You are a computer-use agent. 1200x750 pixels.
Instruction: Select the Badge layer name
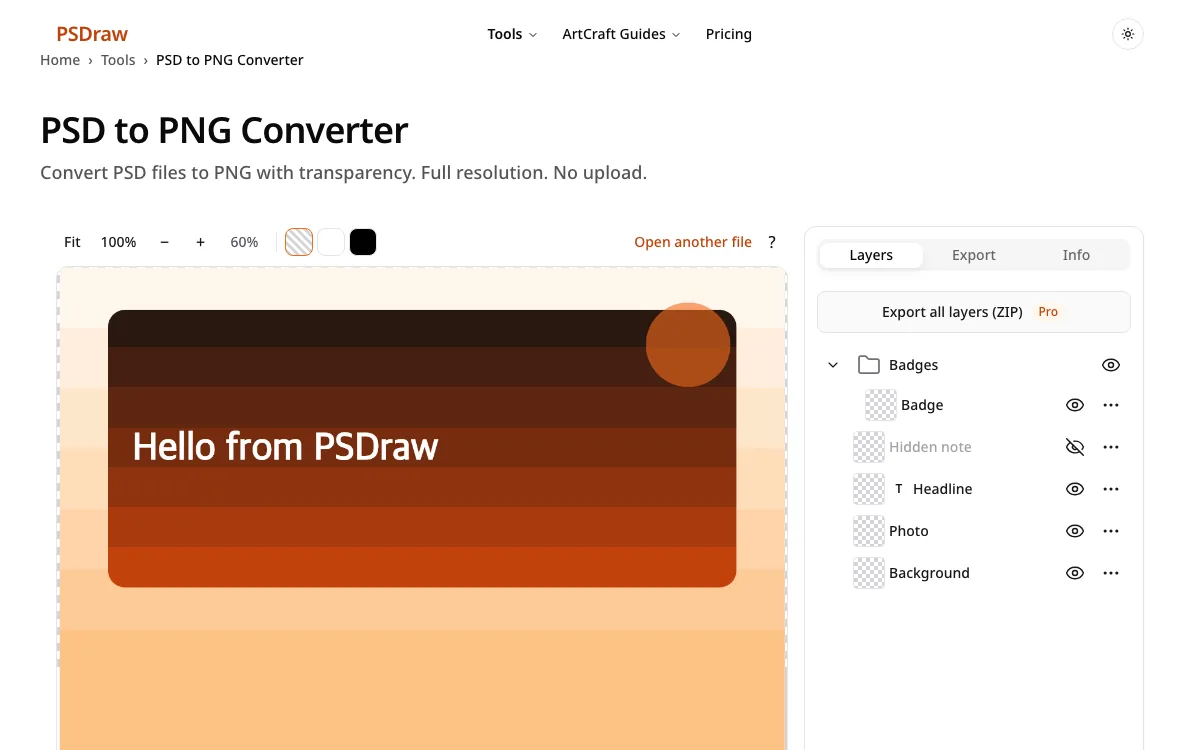[922, 405]
